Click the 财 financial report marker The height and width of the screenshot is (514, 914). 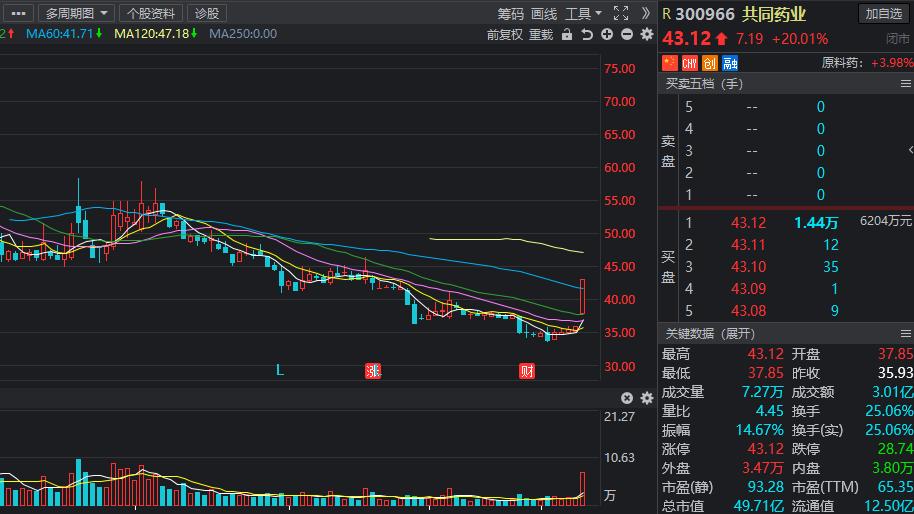pyautogui.click(x=526, y=371)
